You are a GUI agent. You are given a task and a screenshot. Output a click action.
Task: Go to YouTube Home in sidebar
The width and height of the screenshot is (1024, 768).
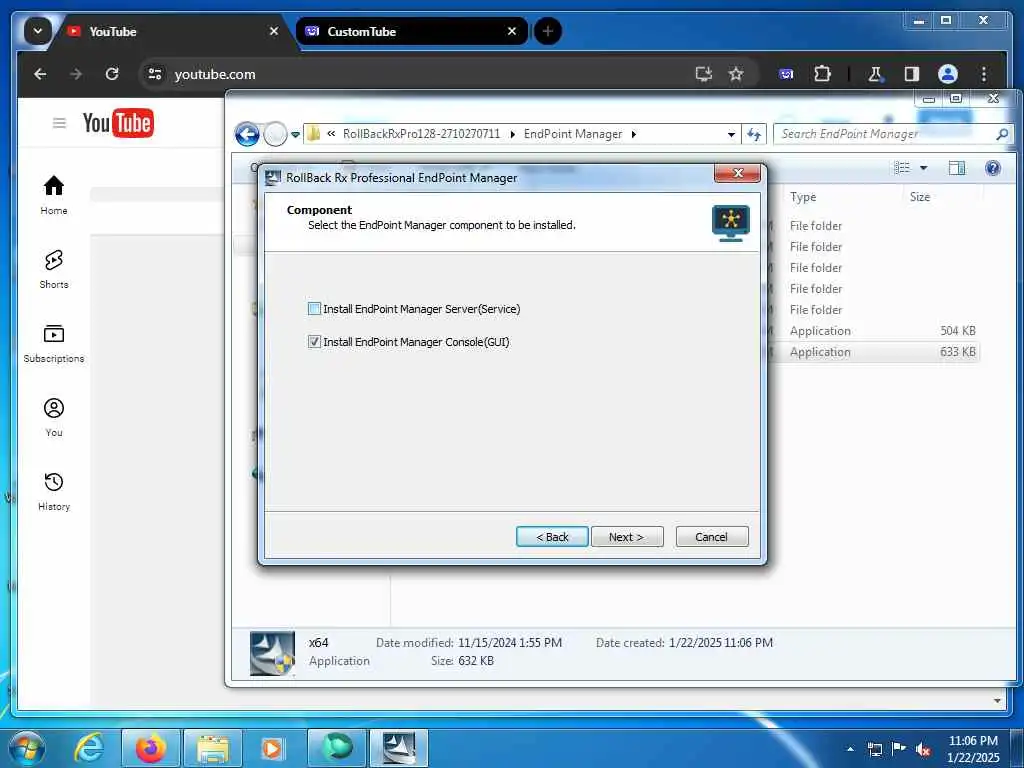[x=54, y=195]
